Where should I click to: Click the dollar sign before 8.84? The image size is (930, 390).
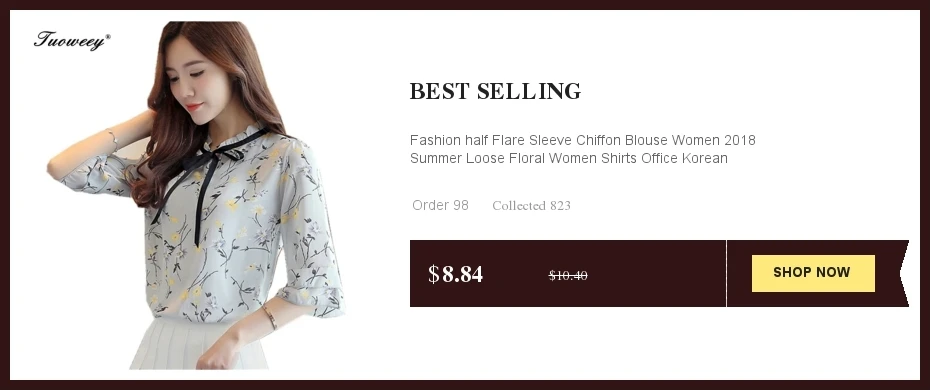pyautogui.click(x=434, y=274)
